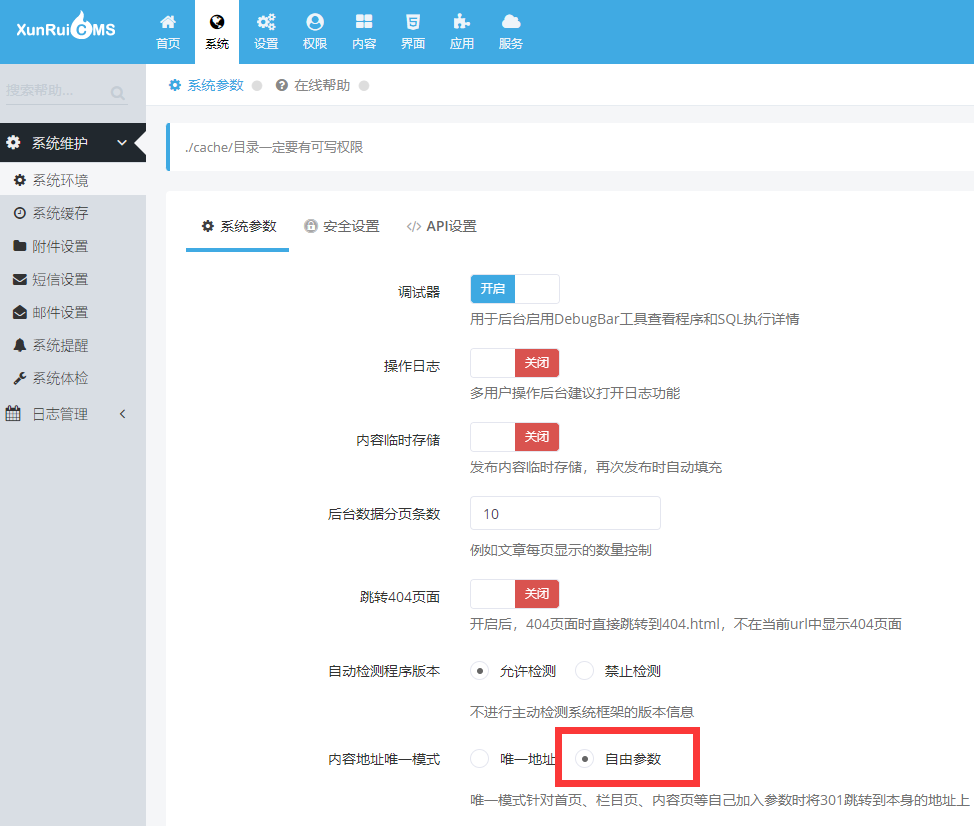The image size is (974, 826).
Task: Click the 附件设置 folder icon
Action: [20, 246]
